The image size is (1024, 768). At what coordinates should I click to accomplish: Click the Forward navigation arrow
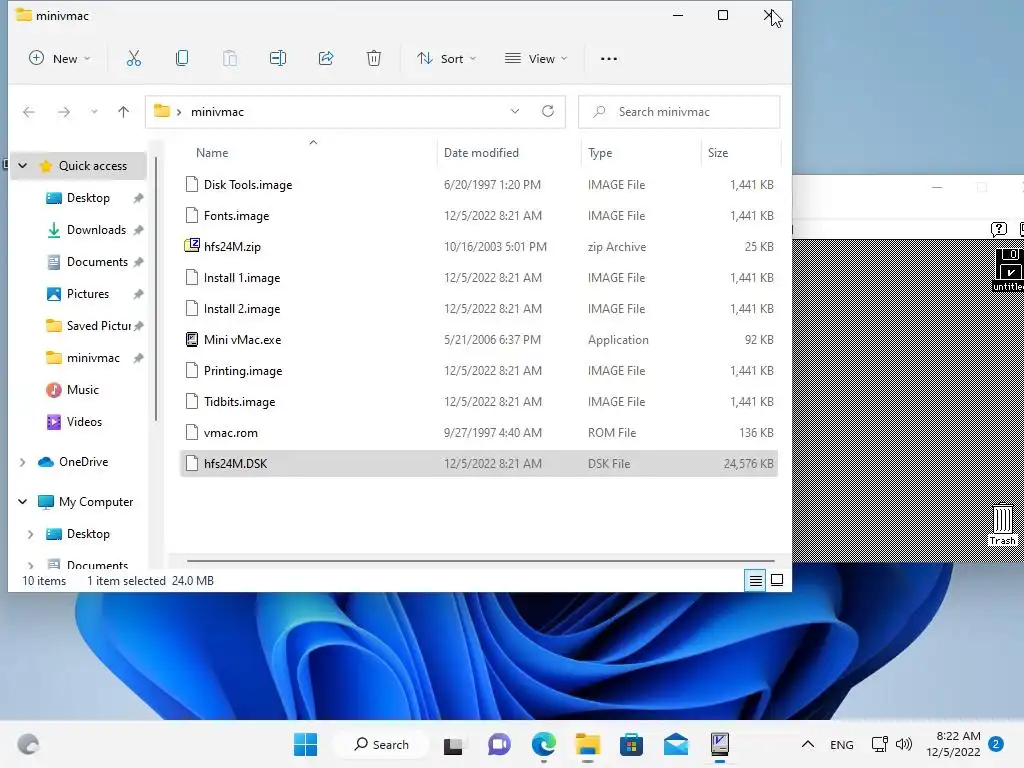pos(63,112)
